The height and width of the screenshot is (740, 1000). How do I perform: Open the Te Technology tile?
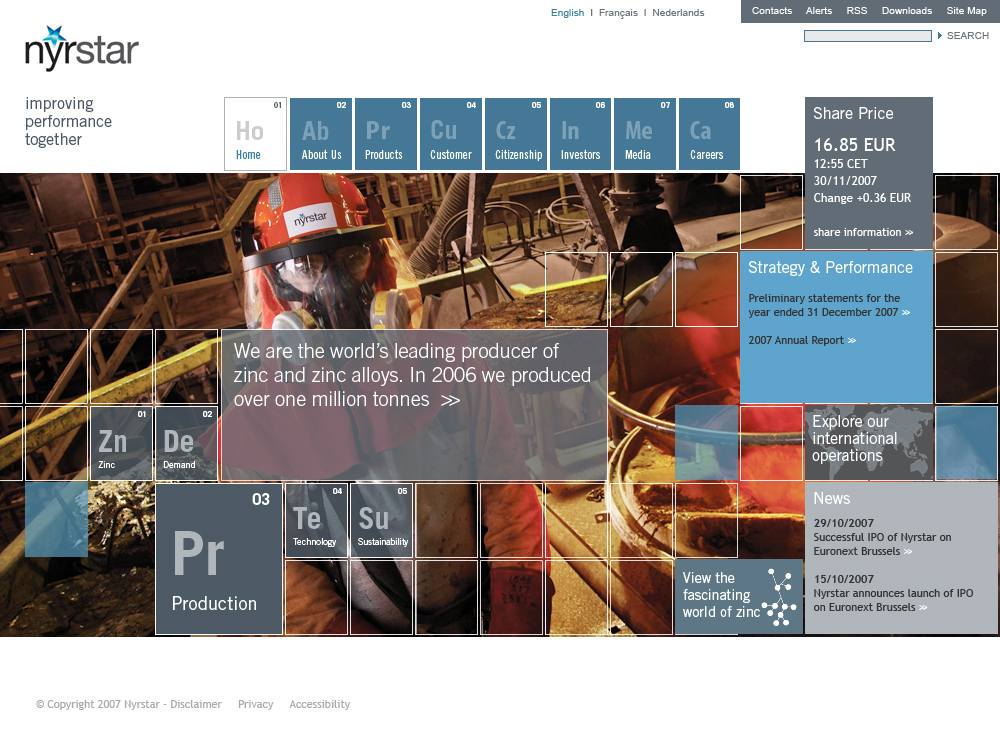pyautogui.click(x=316, y=521)
